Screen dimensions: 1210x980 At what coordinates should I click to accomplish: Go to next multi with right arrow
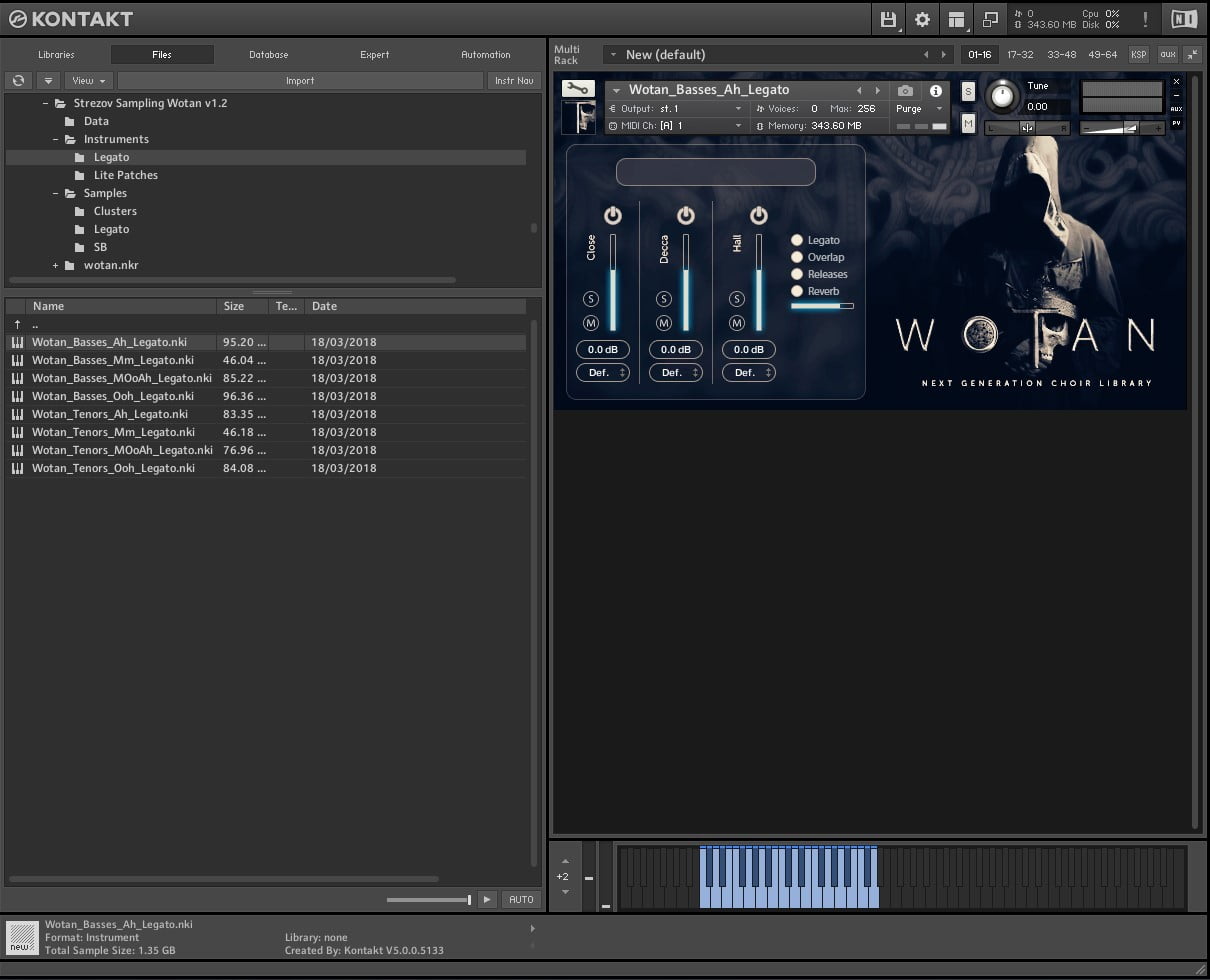943,54
